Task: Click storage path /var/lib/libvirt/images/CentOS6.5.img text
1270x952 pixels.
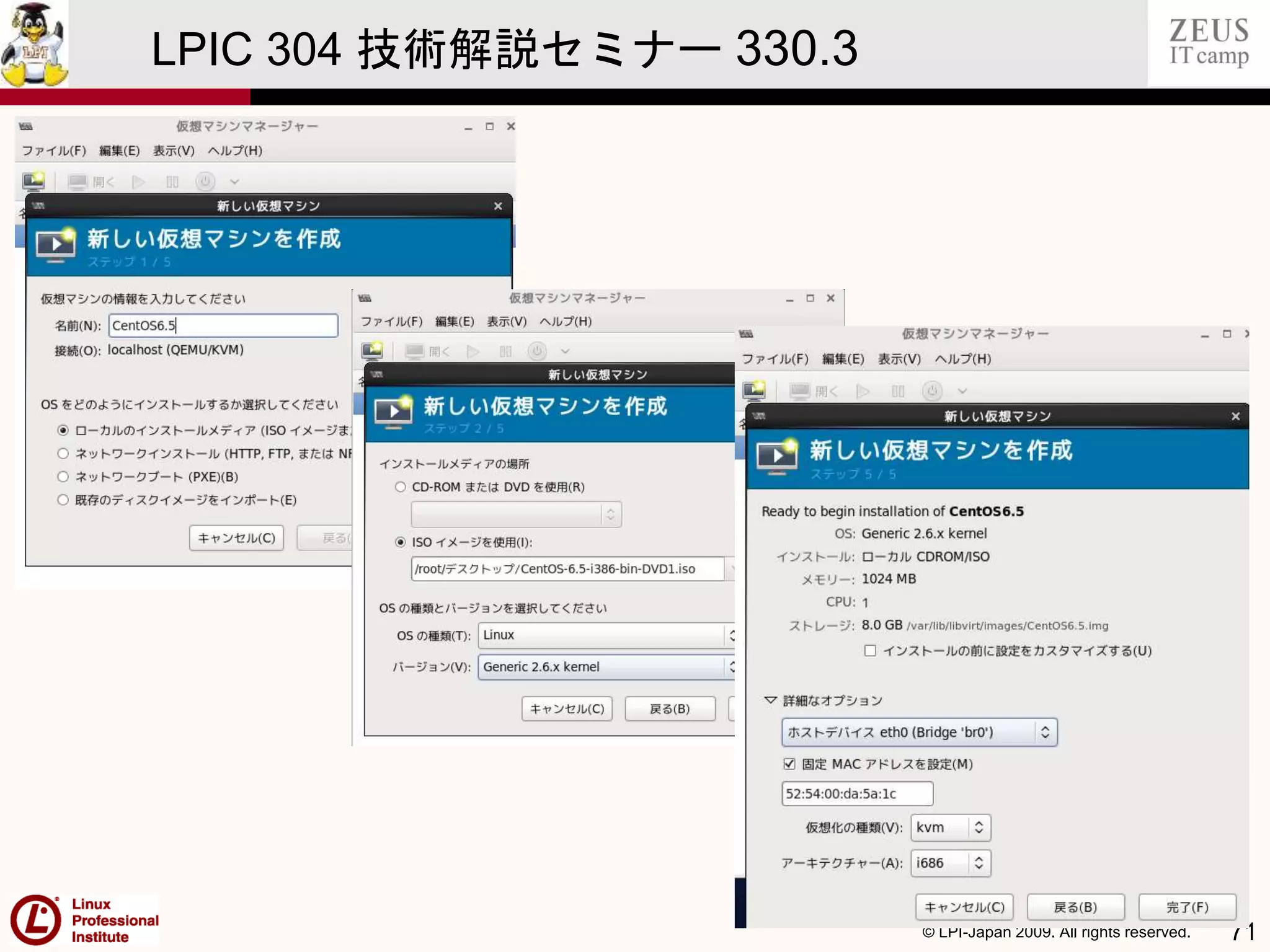Action: [1007, 625]
